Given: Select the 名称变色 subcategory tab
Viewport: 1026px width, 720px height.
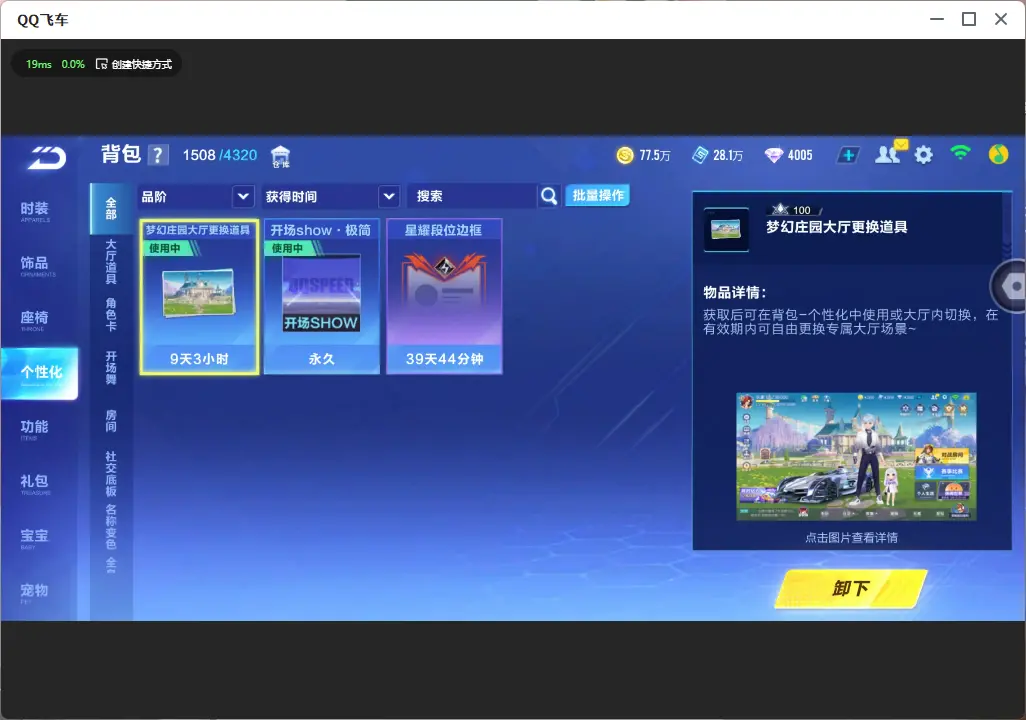Looking at the screenshot, I should (111, 526).
